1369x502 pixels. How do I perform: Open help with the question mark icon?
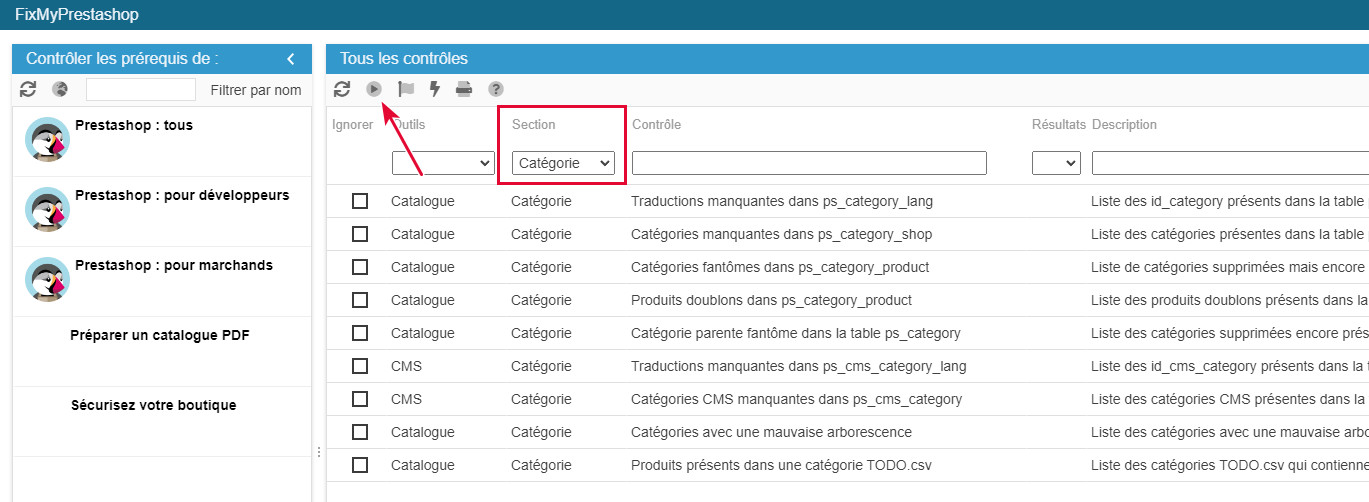click(495, 89)
